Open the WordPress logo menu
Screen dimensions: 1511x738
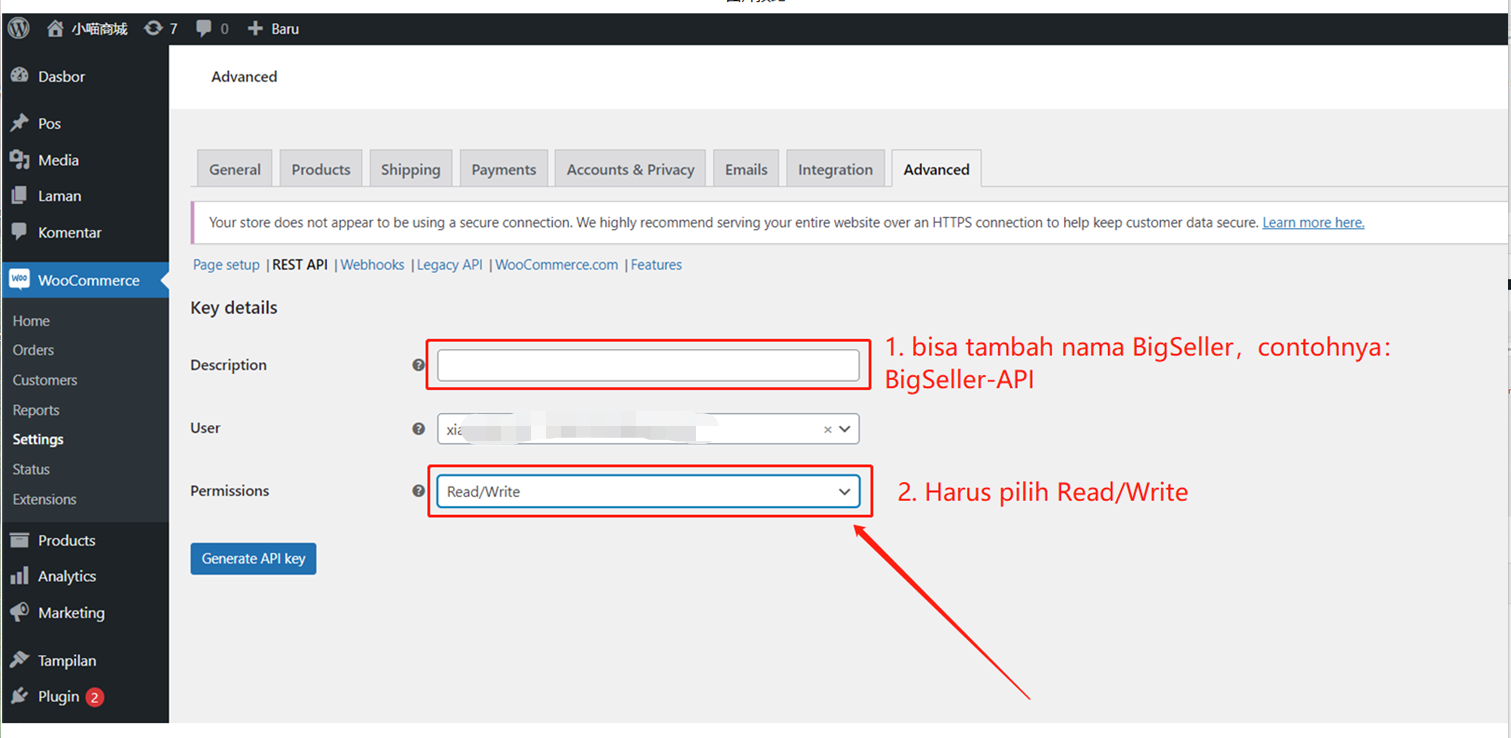pyautogui.click(x=18, y=28)
